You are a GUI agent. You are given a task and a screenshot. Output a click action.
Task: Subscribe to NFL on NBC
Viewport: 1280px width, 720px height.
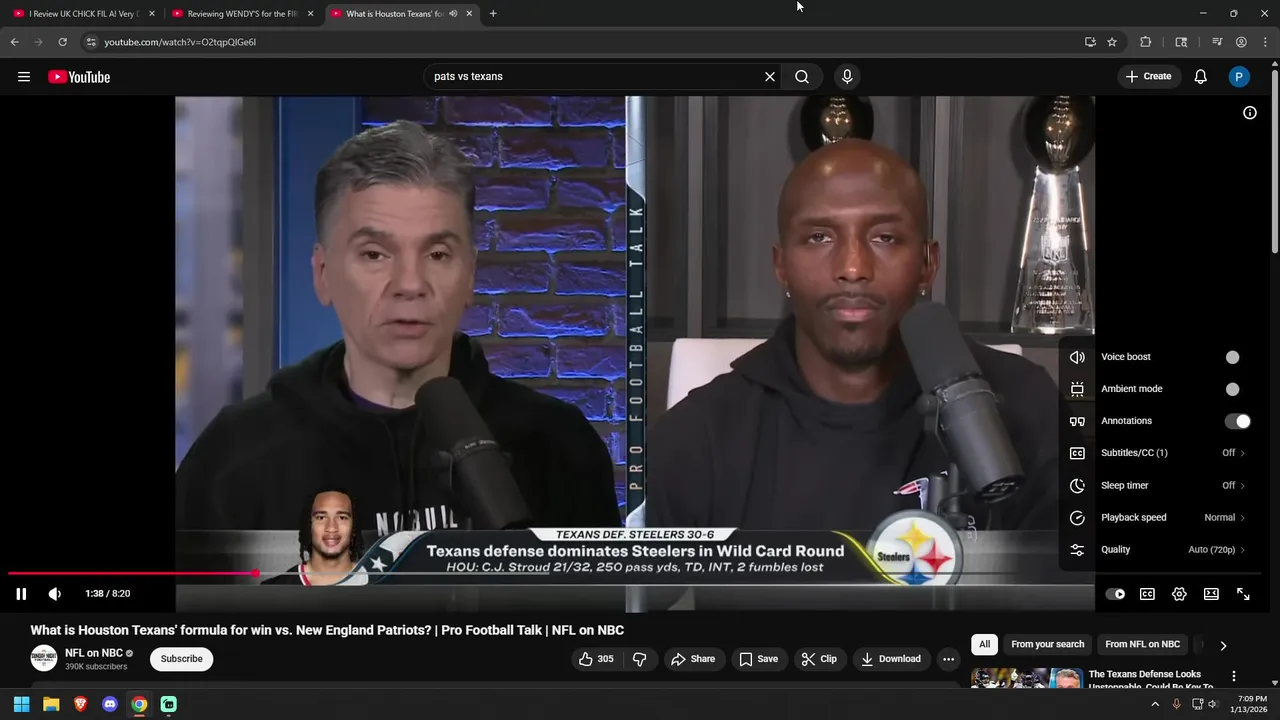181,659
